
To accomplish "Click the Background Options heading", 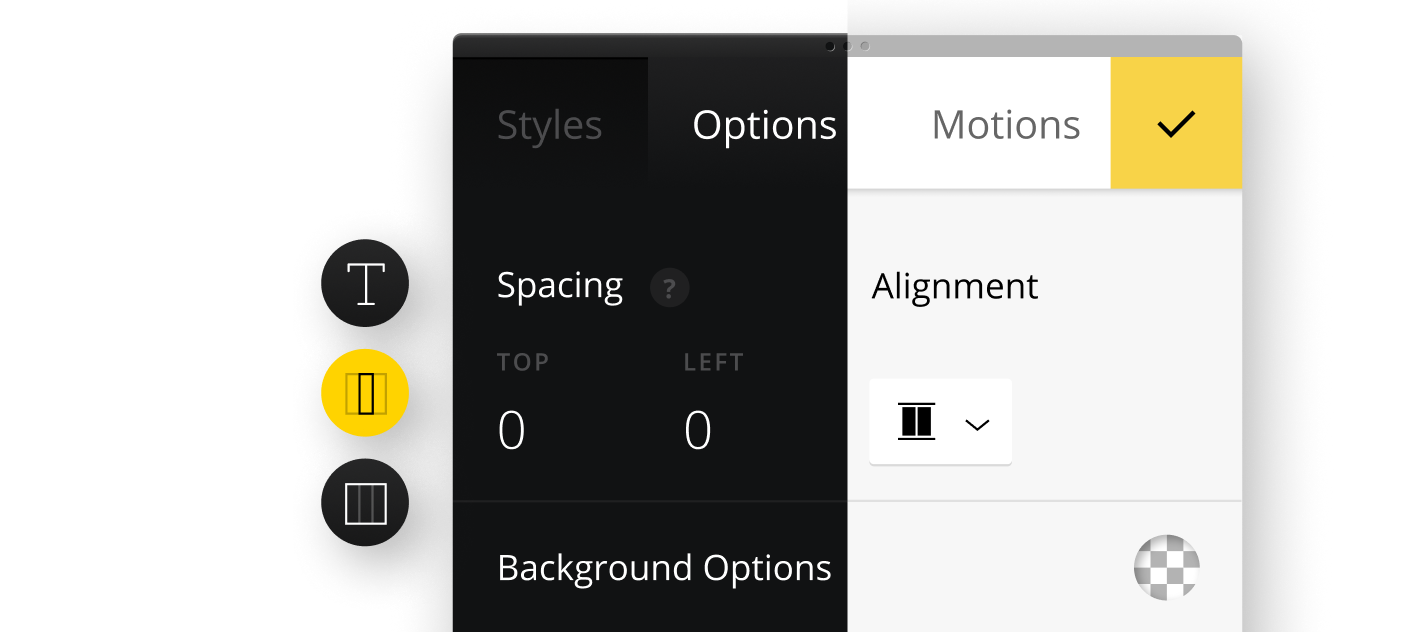I will click(x=664, y=568).
